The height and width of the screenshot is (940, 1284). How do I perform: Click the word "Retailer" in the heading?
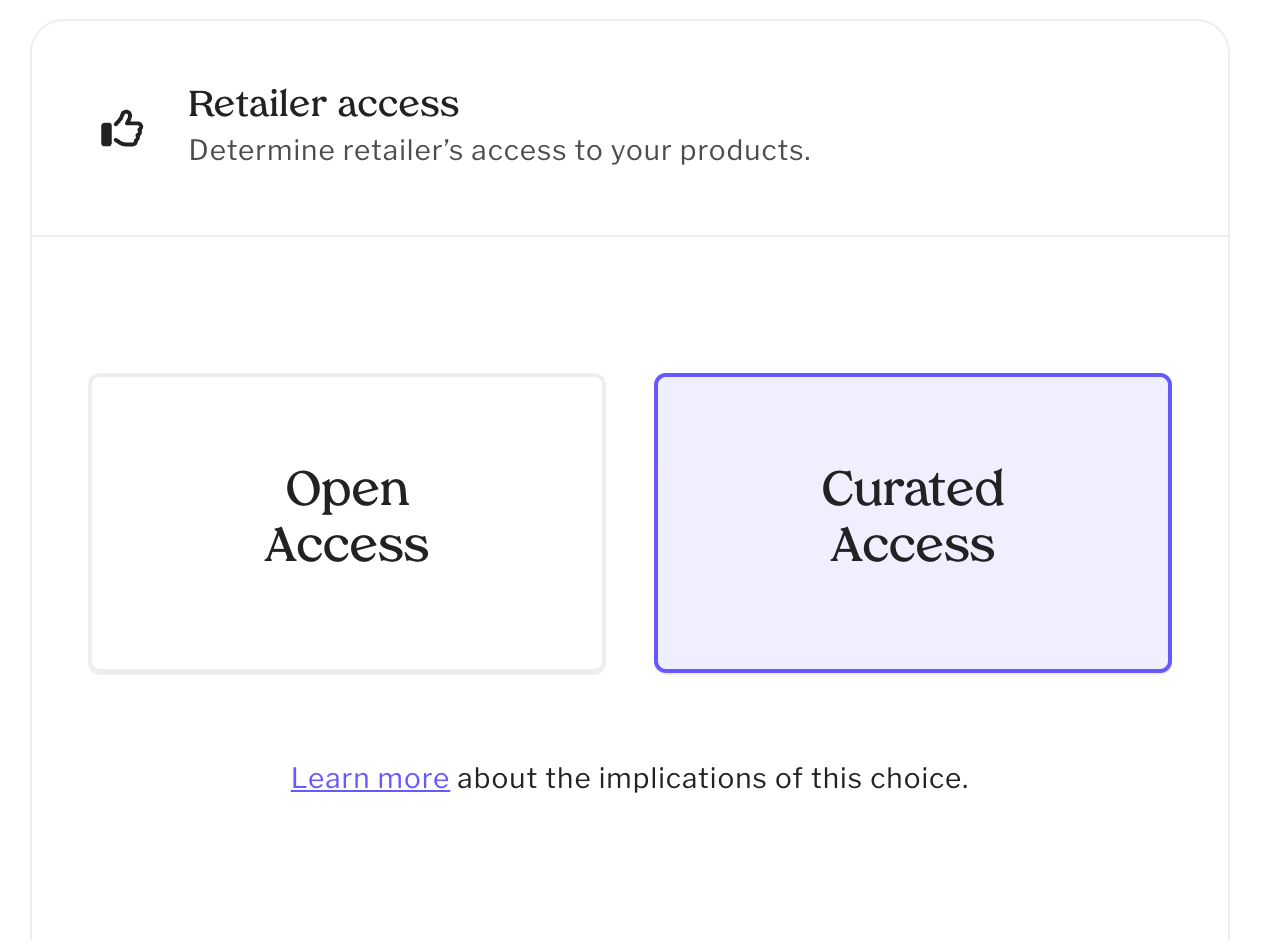coord(257,104)
